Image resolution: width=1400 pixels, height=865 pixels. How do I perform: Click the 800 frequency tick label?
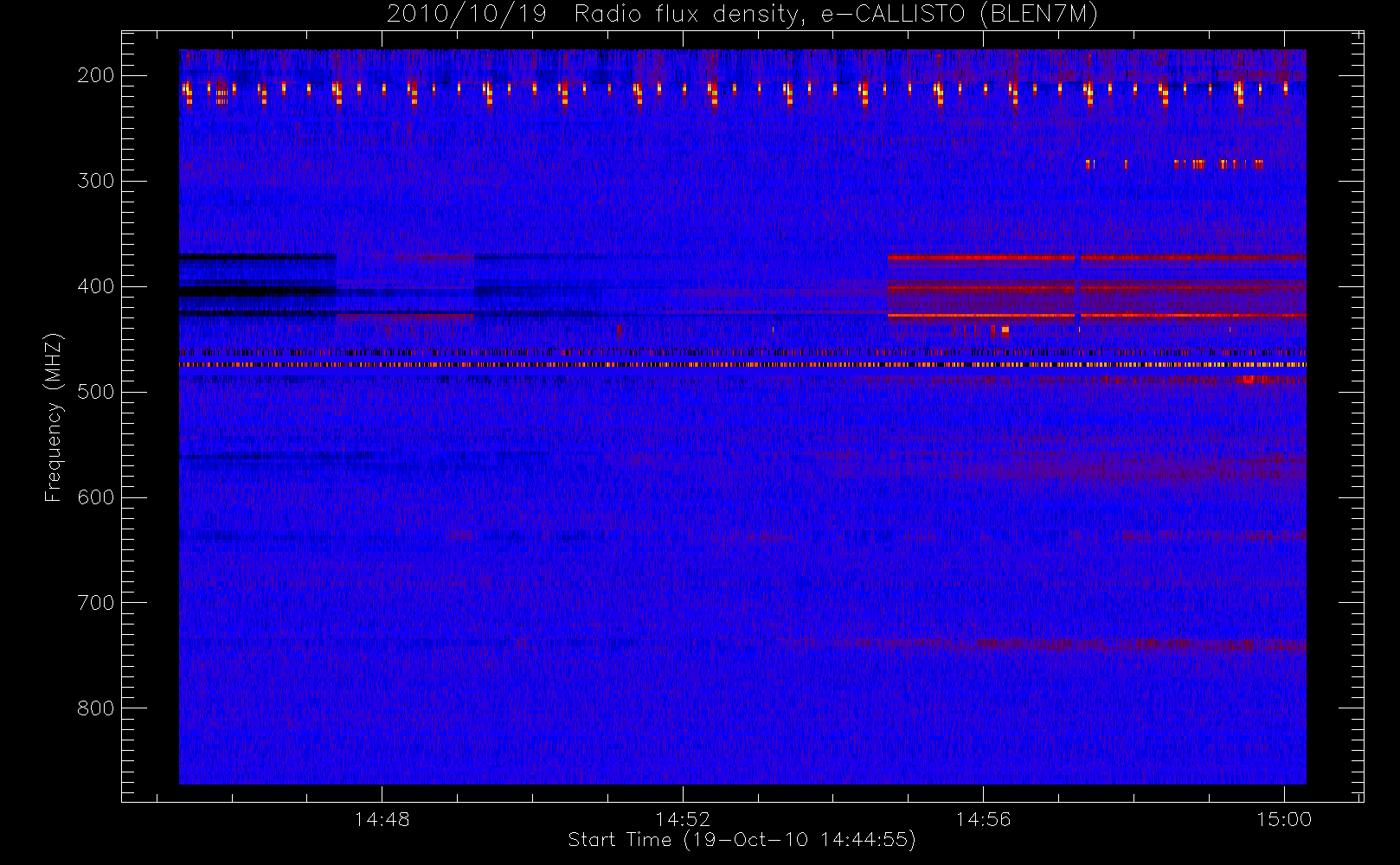coord(96,708)
